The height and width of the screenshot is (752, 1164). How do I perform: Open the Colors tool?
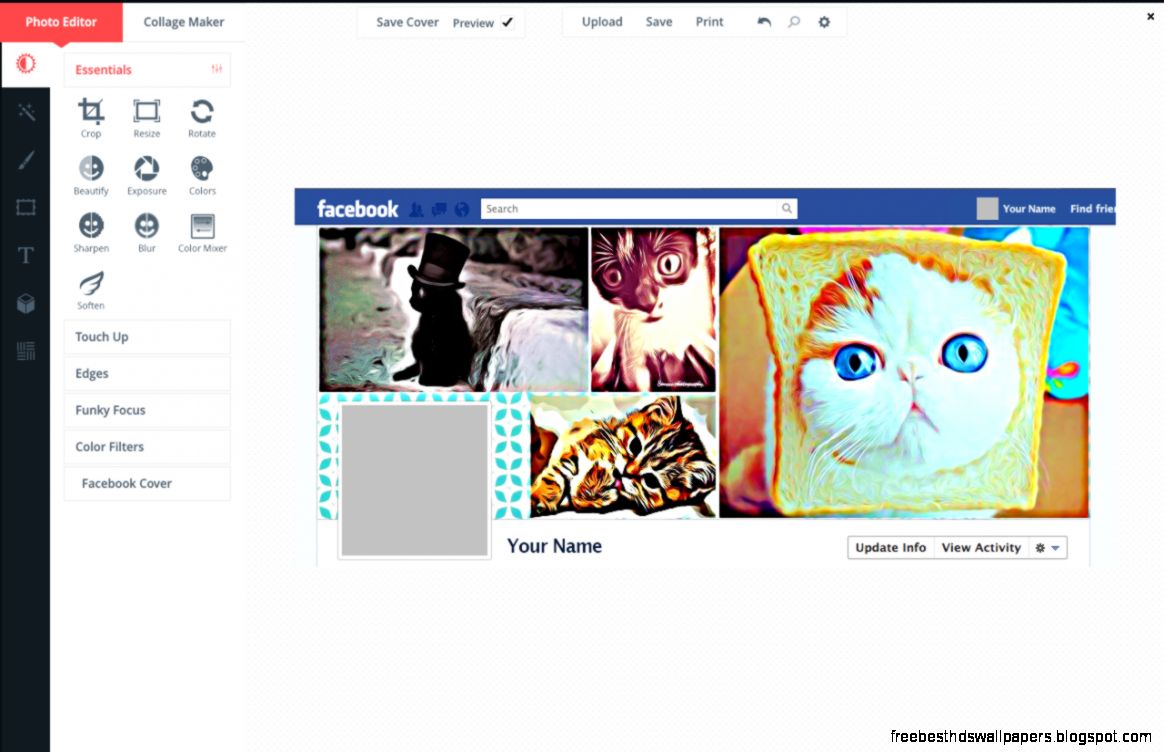coord(202,175)
